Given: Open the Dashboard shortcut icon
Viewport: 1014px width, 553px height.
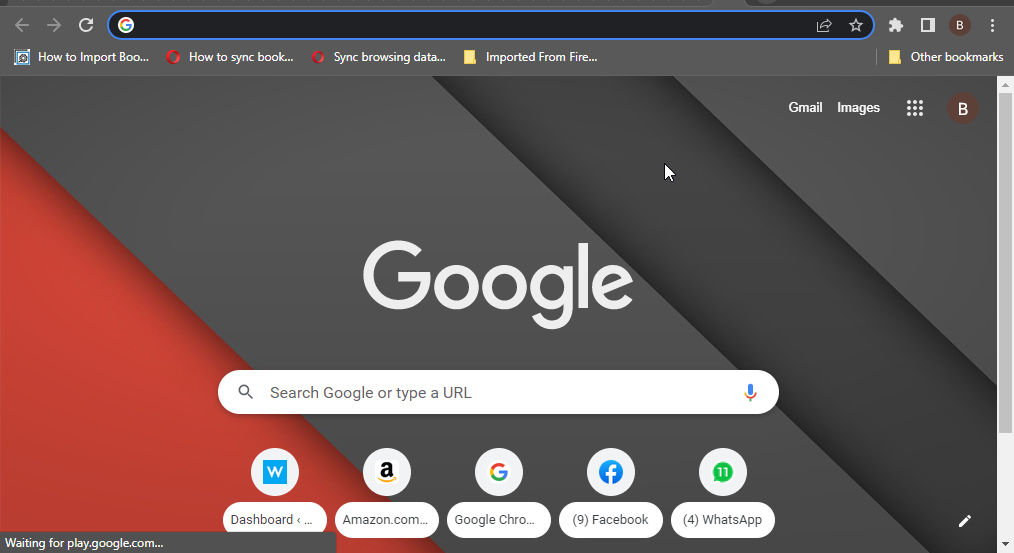Looking at the screenshot, I should pyautogui.click(x=275, y=472).
